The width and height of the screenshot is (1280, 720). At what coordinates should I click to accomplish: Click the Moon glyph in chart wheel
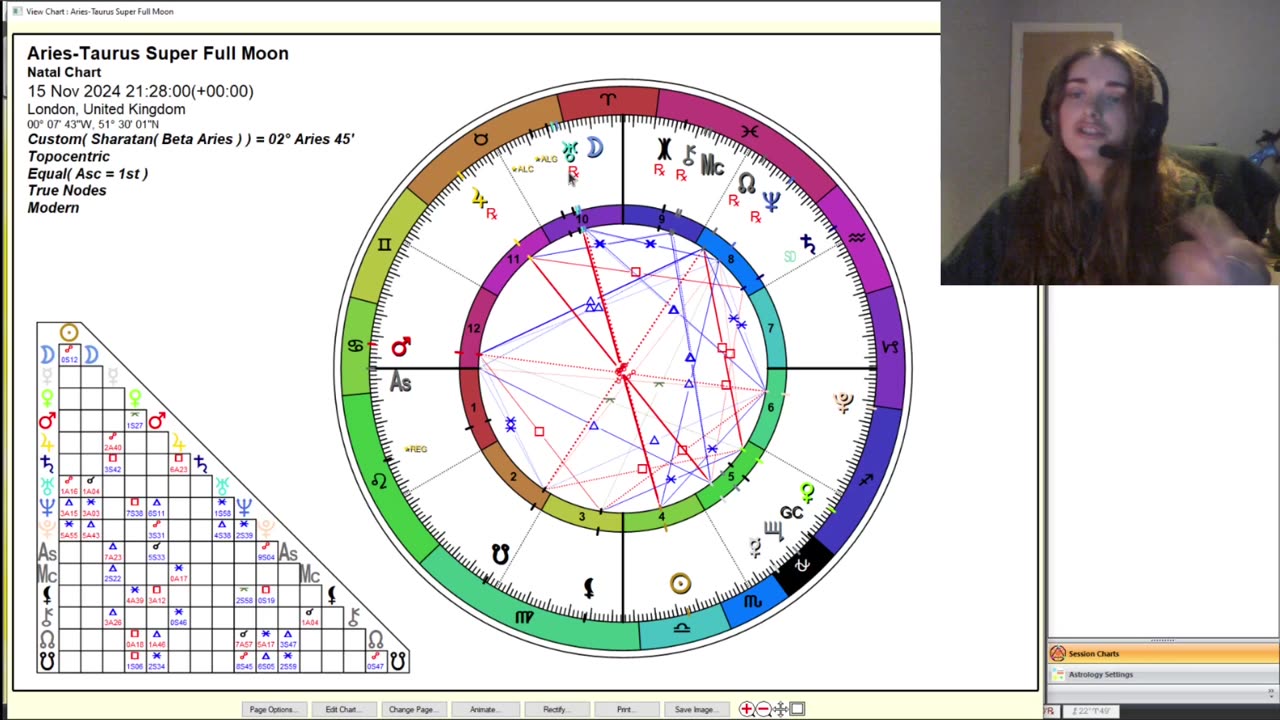tap(595, 148)
